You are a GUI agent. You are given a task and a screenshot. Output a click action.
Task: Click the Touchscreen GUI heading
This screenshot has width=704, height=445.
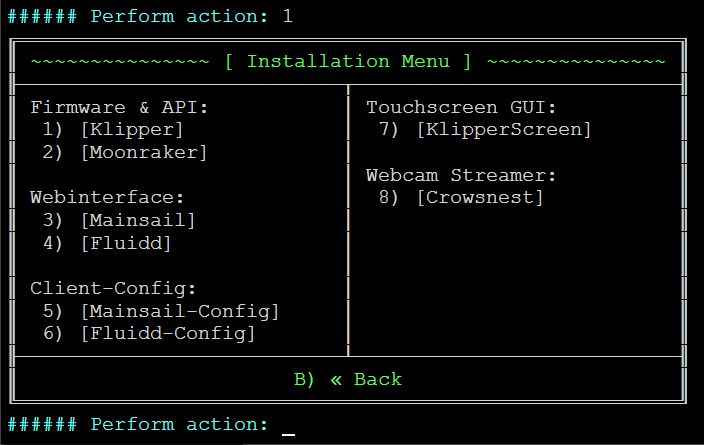click(x=462, y=107)
